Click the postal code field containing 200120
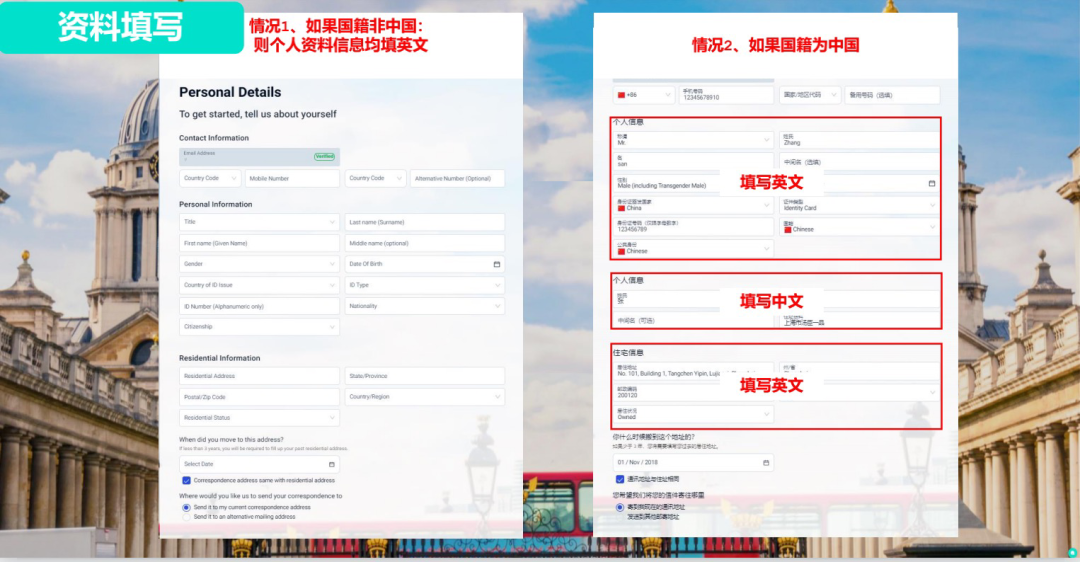The image size is (1080, 562). point(693,393)
